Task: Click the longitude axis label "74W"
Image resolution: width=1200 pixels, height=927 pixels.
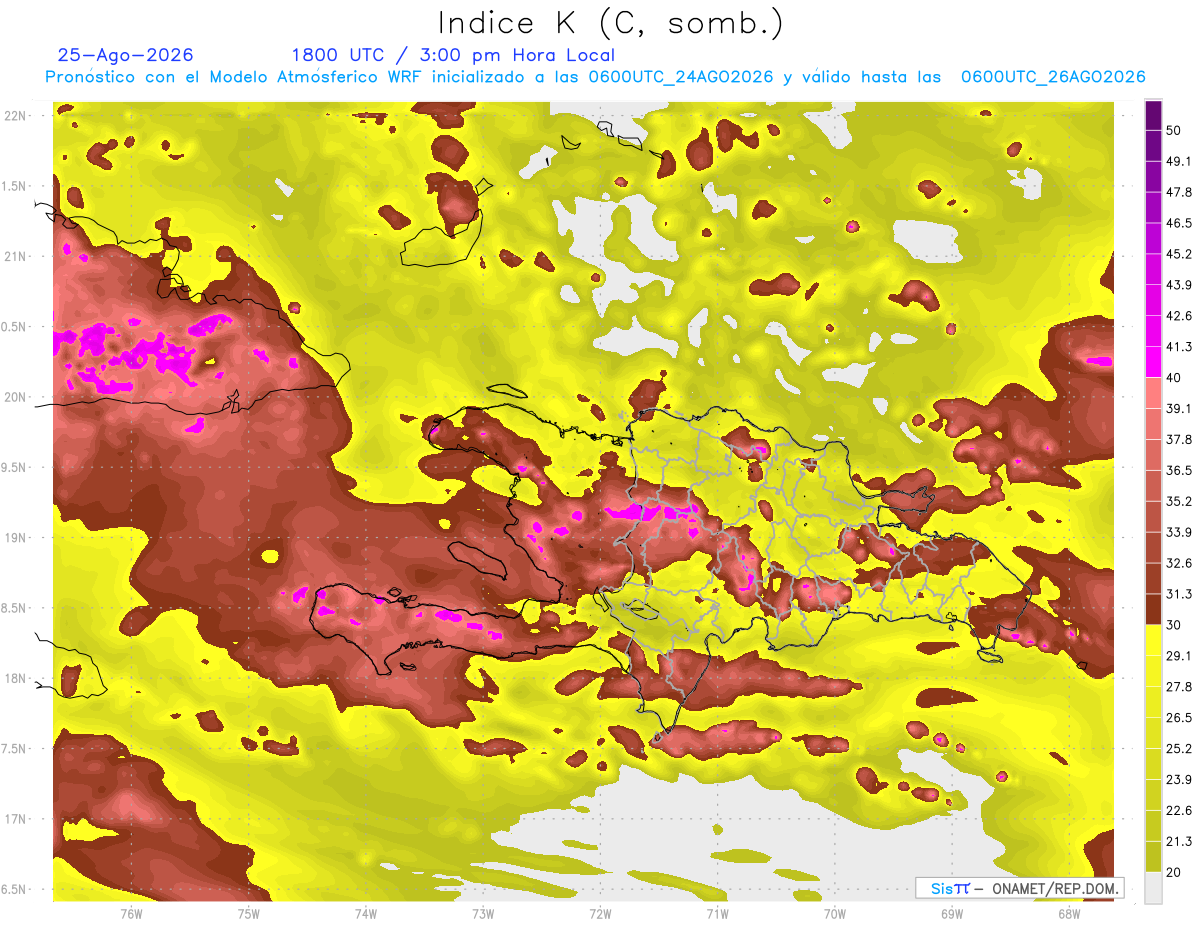Action: click(x=365, y=914)
